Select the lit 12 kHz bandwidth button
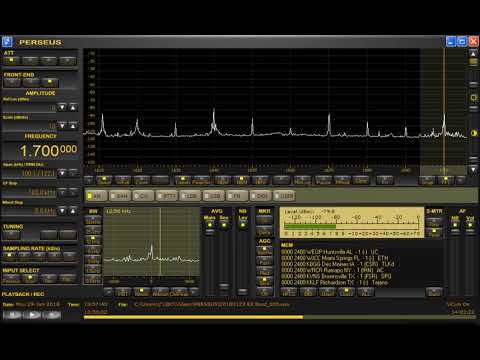This screenshot has width=480, height=360. [93, 240]
